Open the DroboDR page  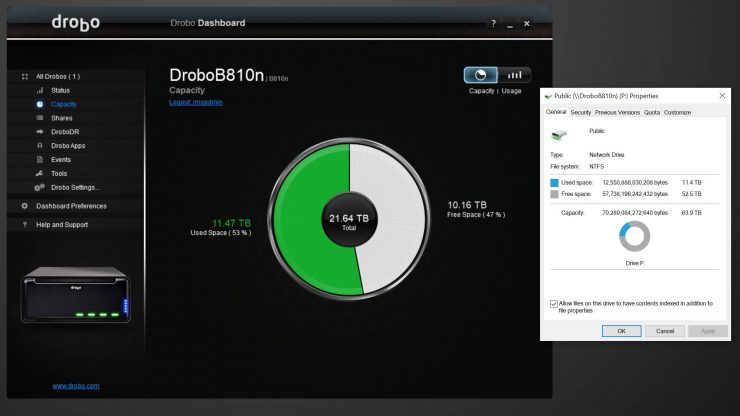[x=65, y=132]
